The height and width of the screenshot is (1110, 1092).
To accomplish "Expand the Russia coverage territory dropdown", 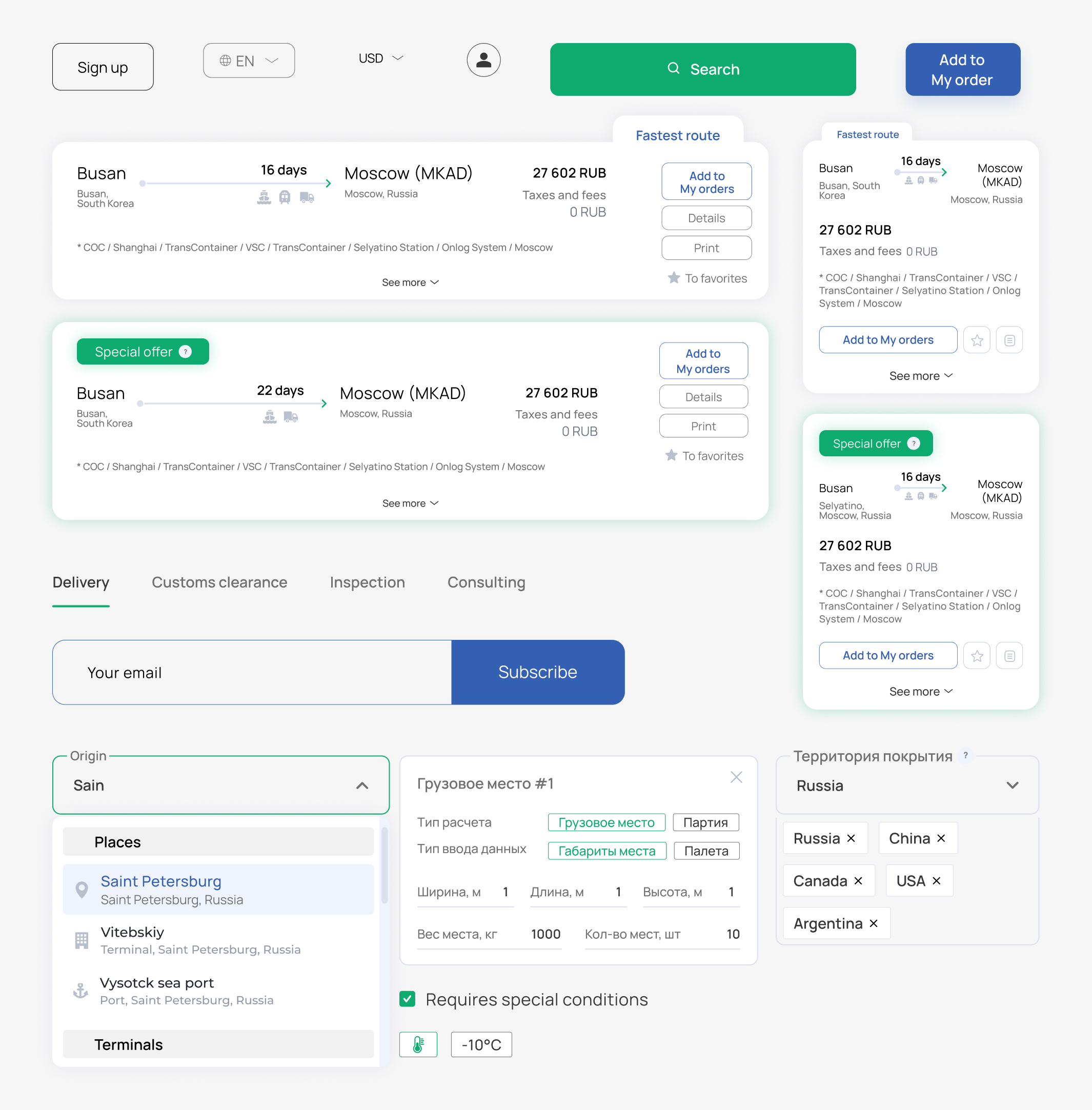I will coord(1013,785).
